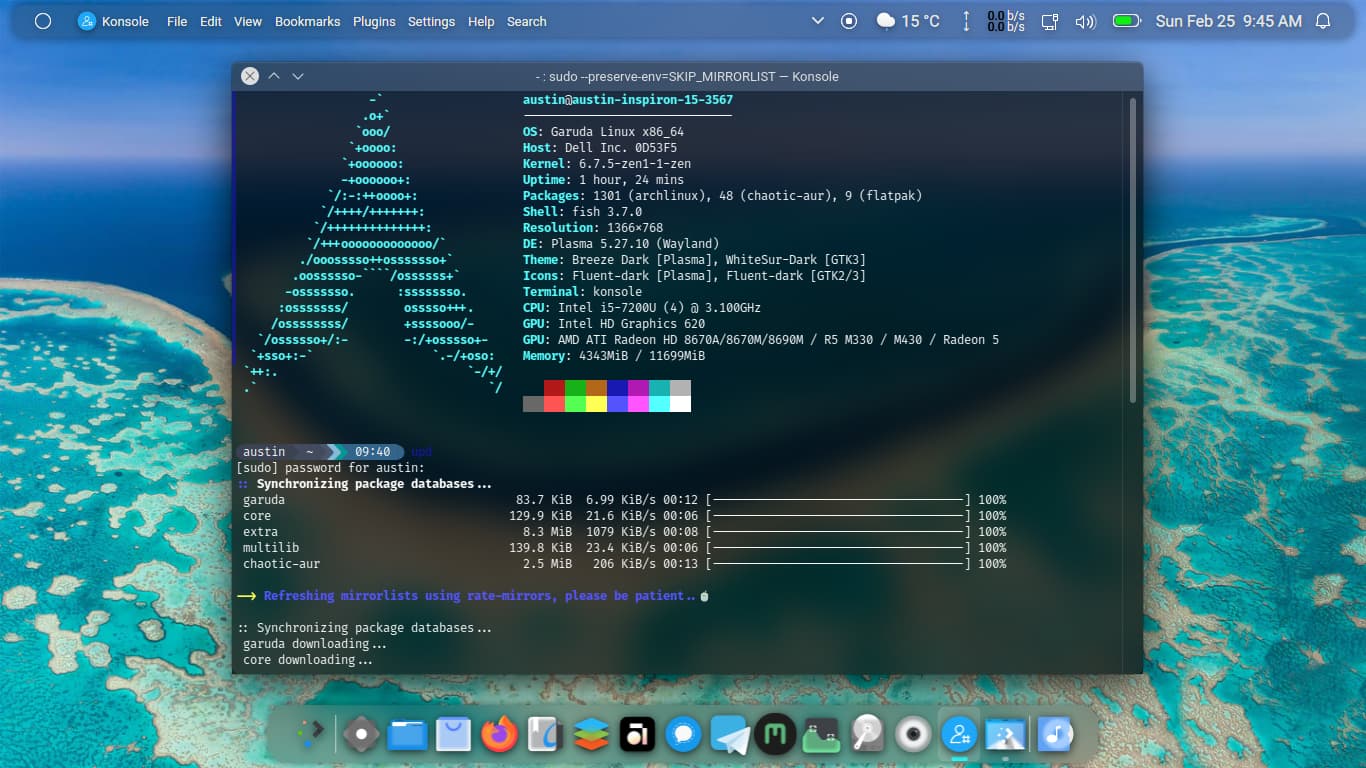This screenshot has height=768, width=1366.
Task: Click the Konsole window title text
Action: [687, 77]
